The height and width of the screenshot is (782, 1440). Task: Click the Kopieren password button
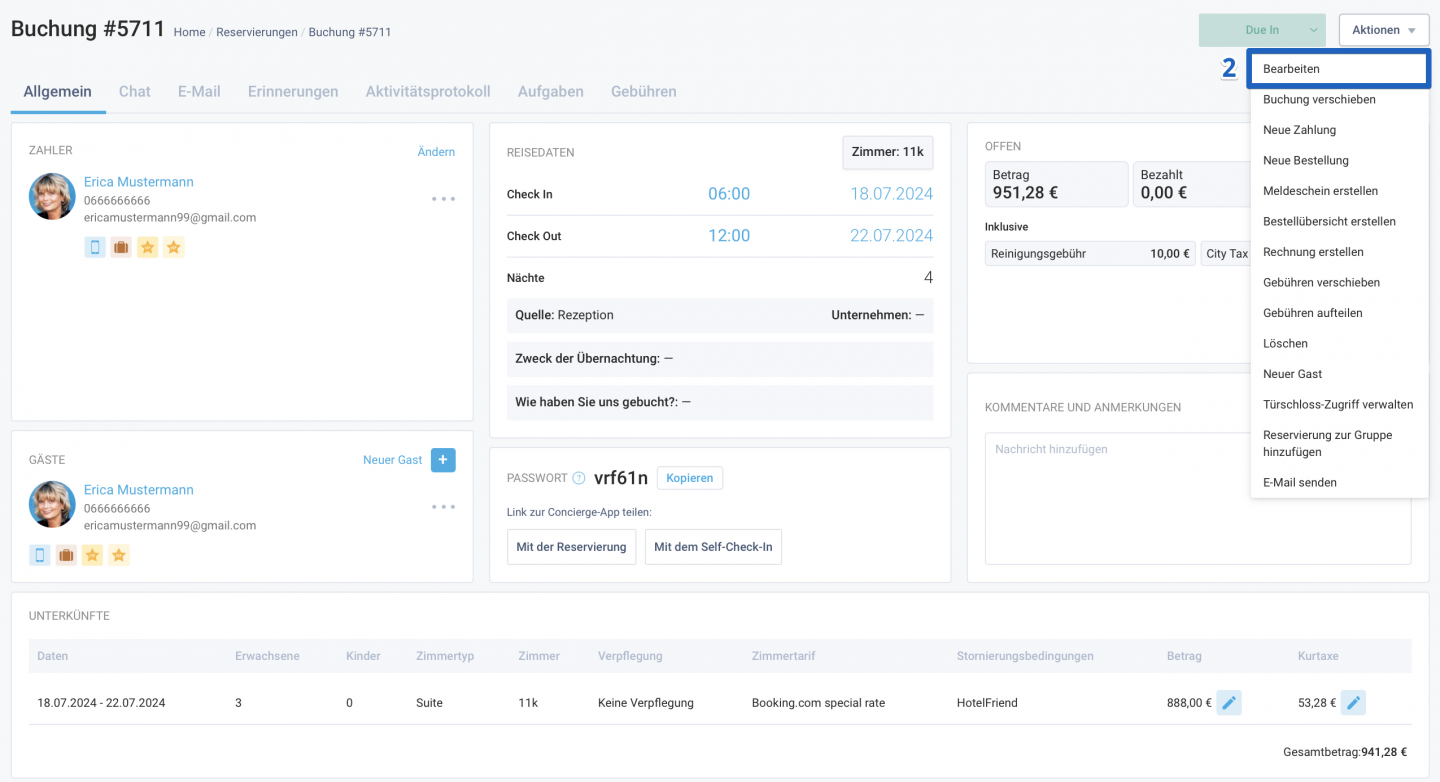(x=690, y=478)
